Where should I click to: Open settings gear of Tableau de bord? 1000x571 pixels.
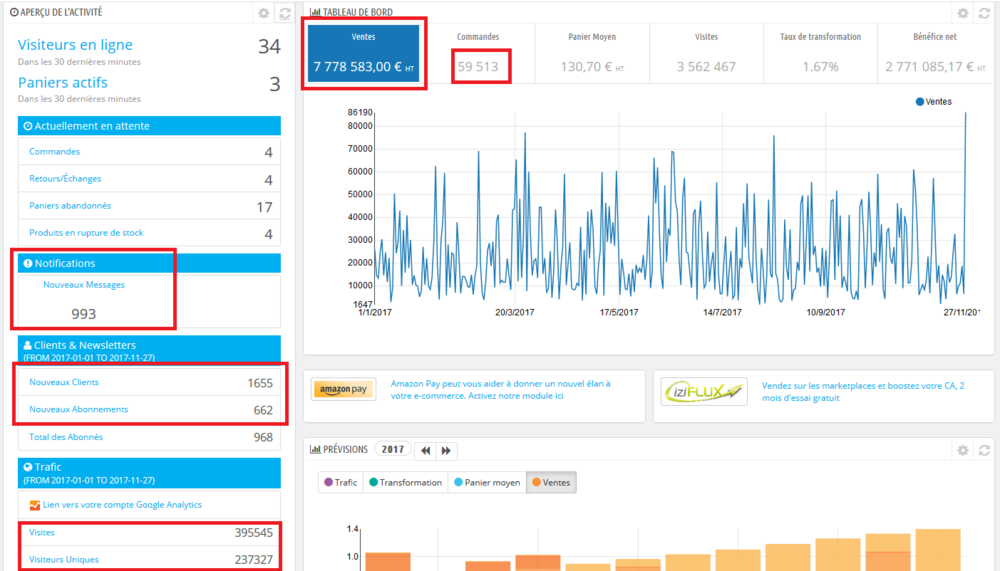(963, 13)
